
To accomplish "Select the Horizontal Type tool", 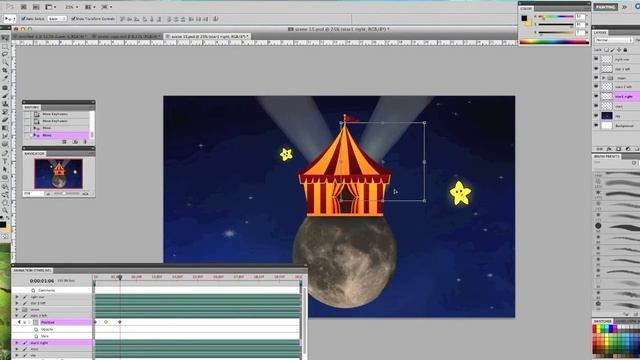I will coord(5,161).
